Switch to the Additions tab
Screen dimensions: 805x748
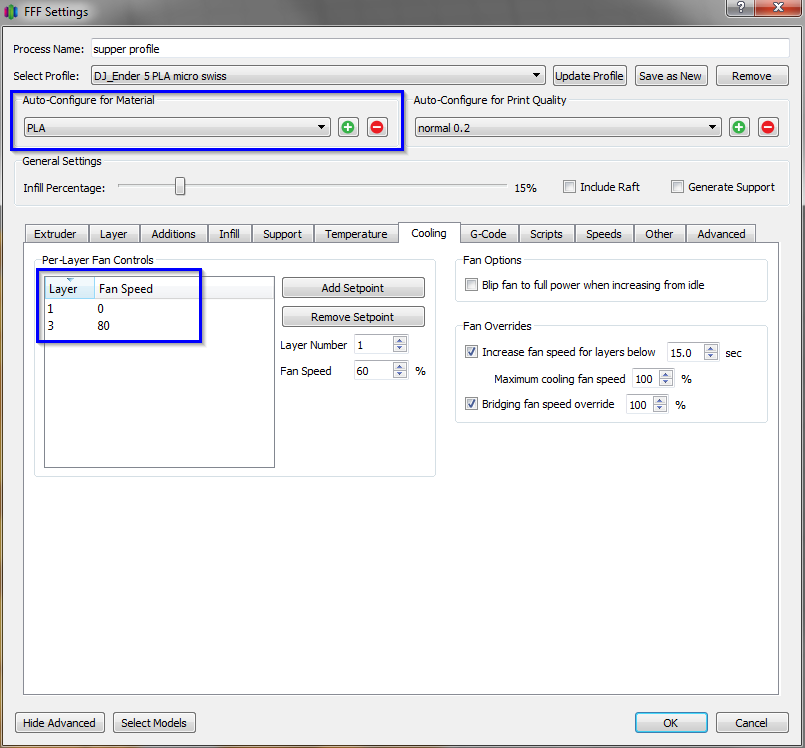(x=174, y=234)
